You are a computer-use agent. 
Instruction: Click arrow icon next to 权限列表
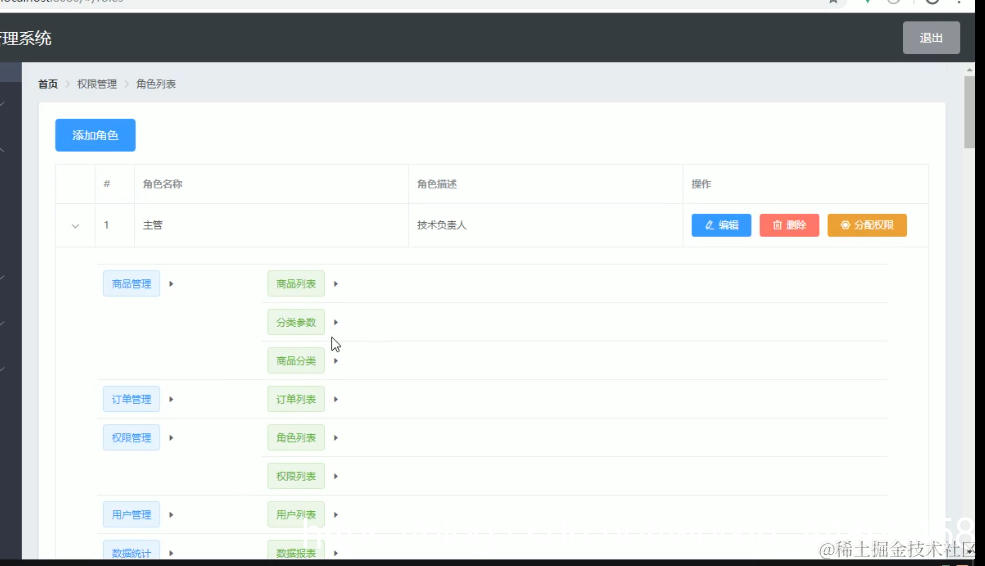point(335,476)
